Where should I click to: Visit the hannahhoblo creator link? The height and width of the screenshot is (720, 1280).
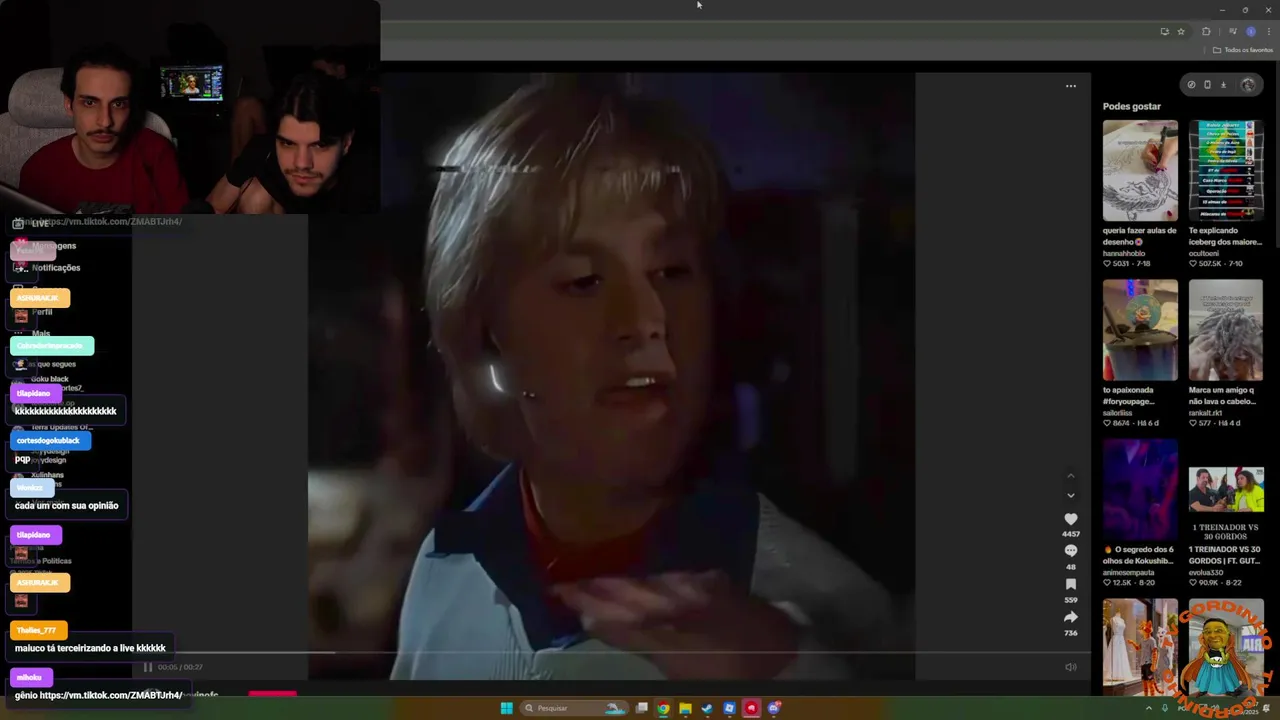pos(1126,253)
